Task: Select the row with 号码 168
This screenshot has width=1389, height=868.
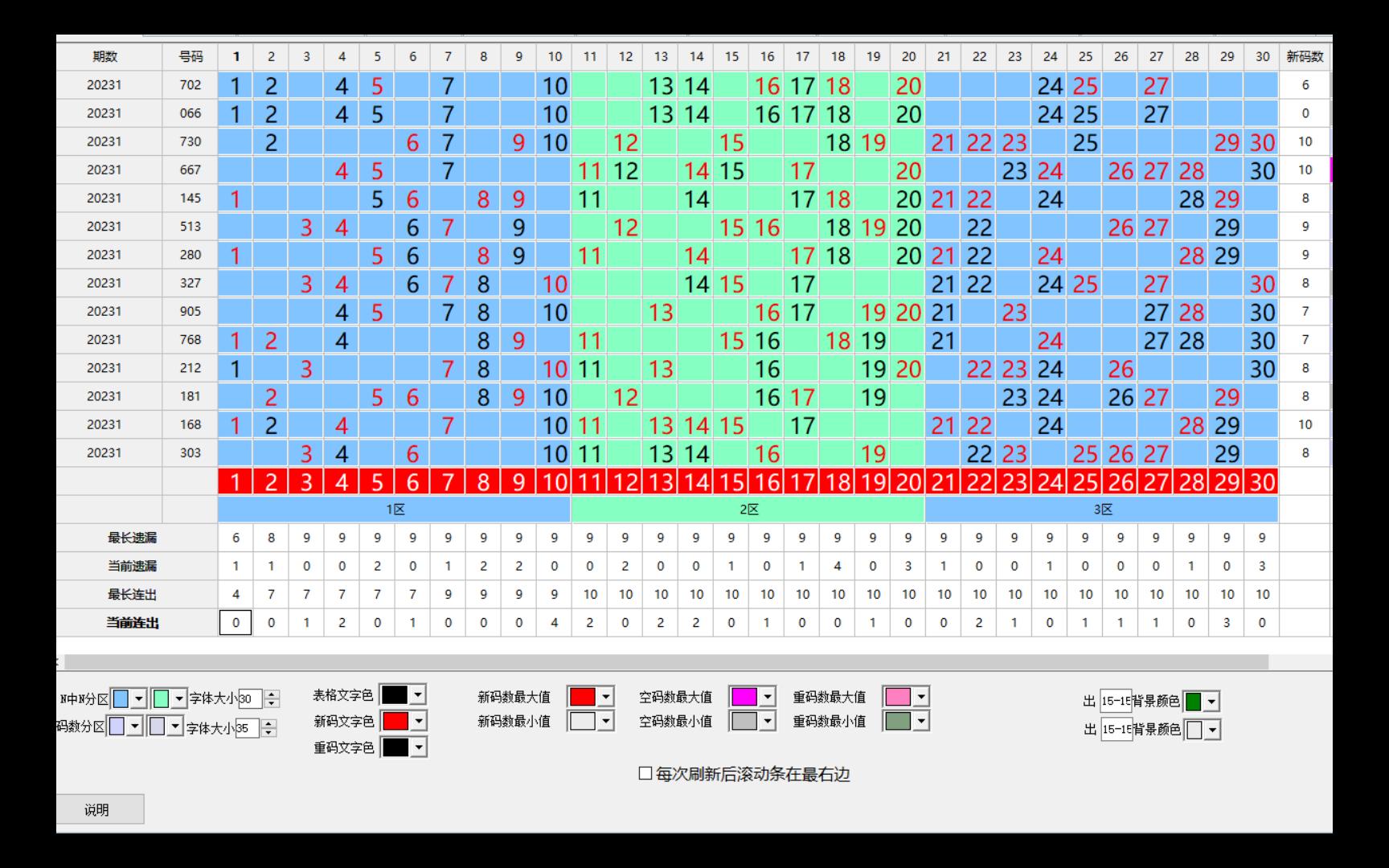Action: (694, 424)
